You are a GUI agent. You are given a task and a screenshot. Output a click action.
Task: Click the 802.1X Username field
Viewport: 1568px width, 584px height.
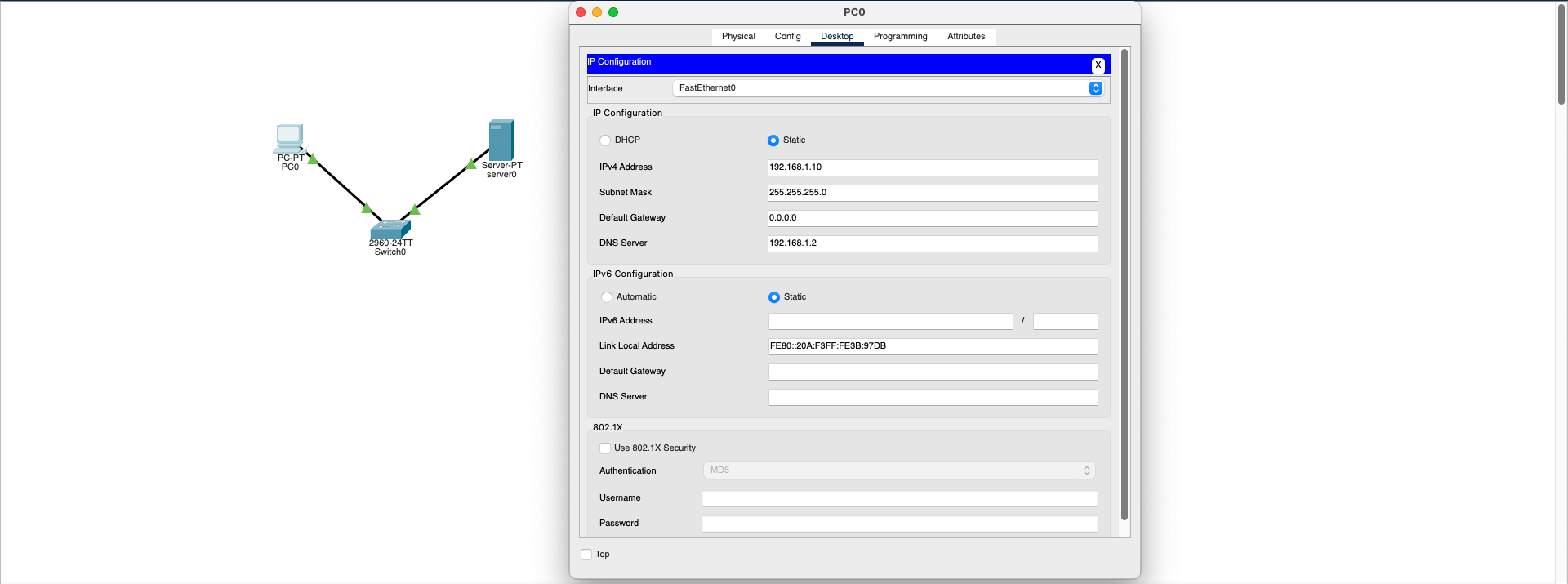coord(899,498)
